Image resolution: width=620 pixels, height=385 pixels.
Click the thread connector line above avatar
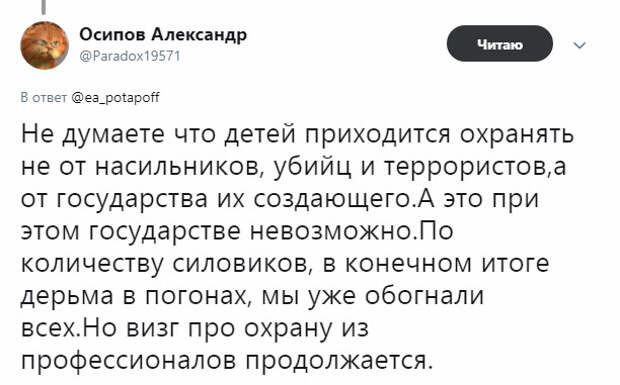coord(44,7)
